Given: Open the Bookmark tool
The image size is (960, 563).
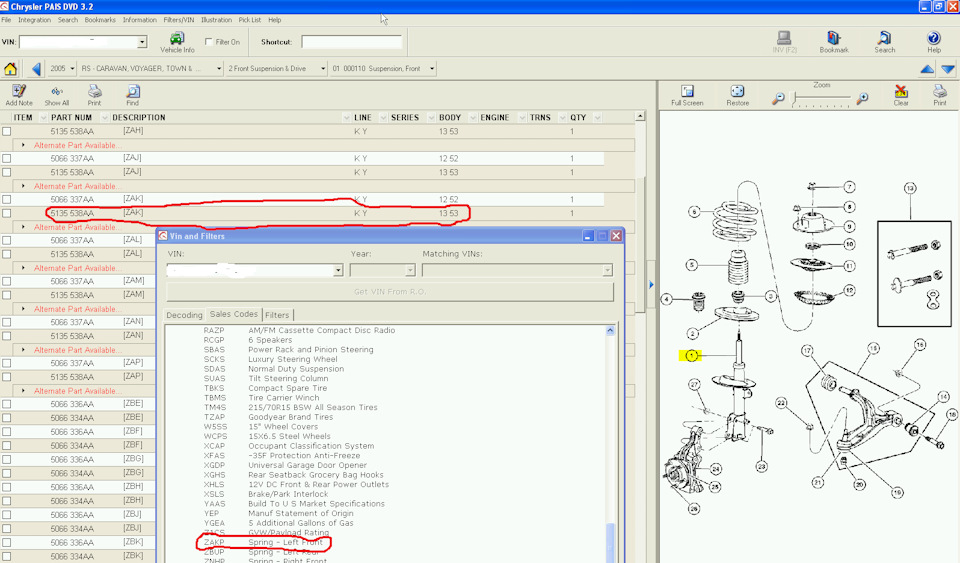Looking at the screenshot, I should click(x=834, y=42).
